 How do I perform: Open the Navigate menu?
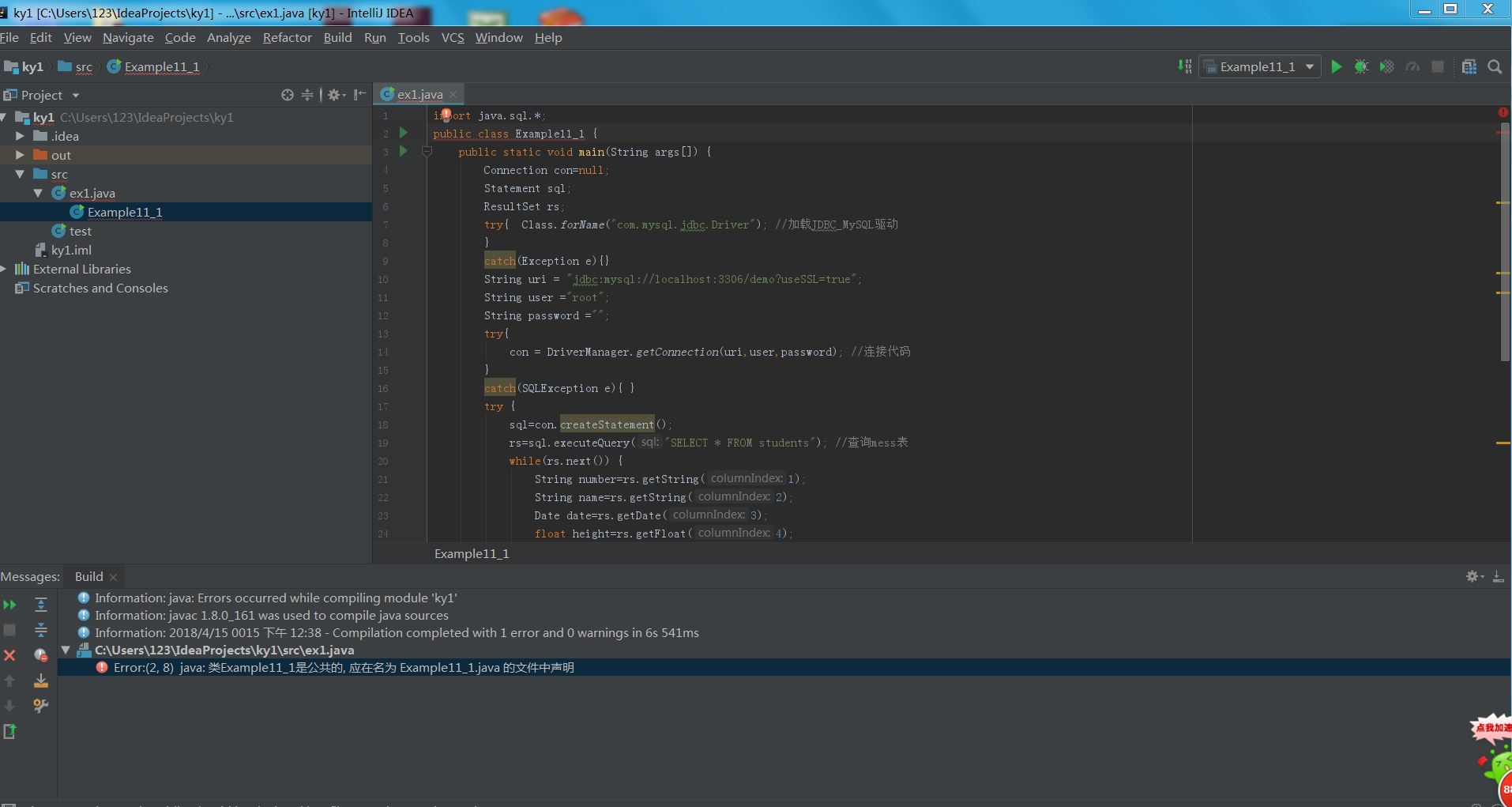click(128, 38)
